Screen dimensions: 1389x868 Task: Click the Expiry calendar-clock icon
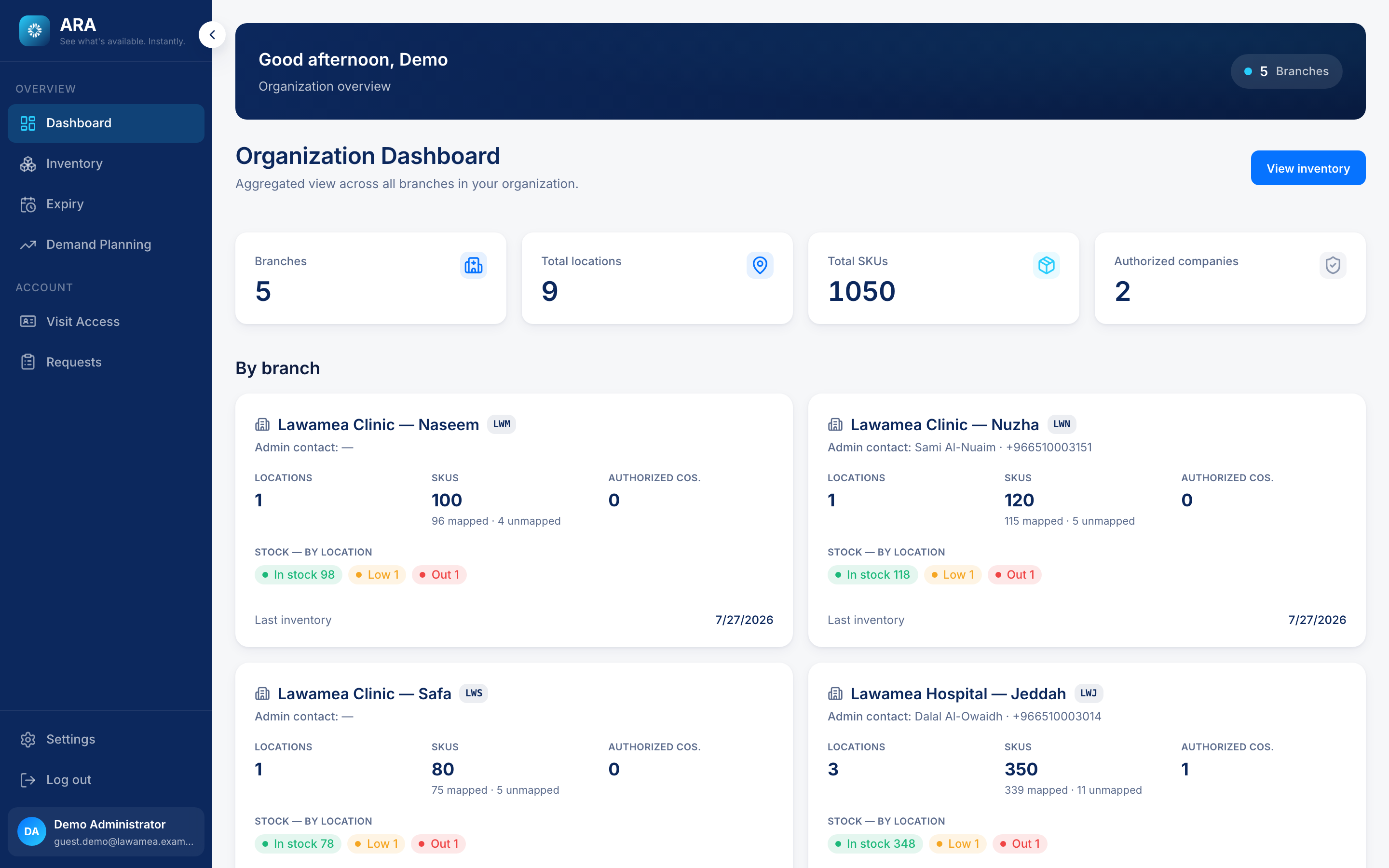(x=28, y=204)
